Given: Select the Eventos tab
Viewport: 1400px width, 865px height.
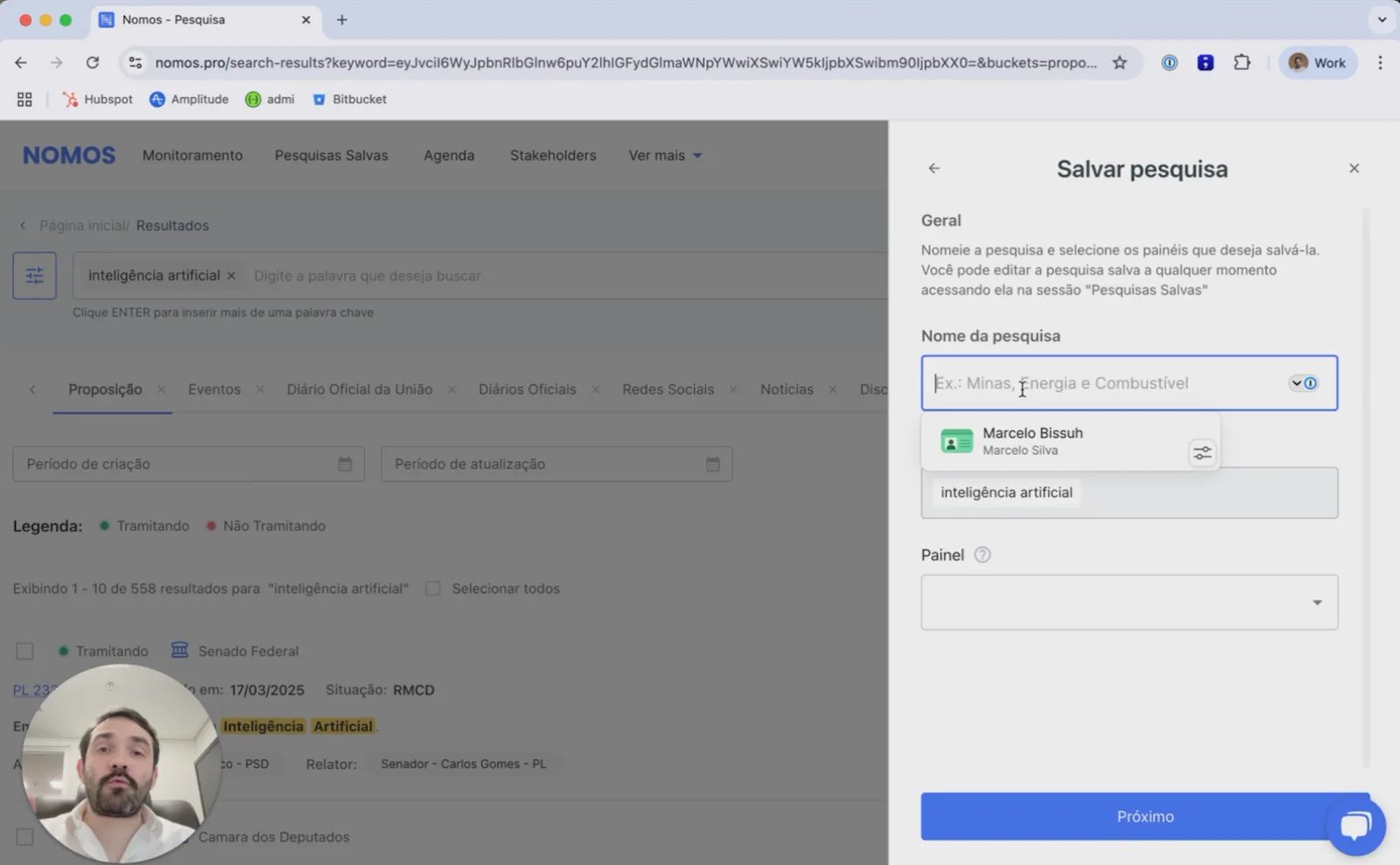Looking at the screenshot, I should point(214,389).
